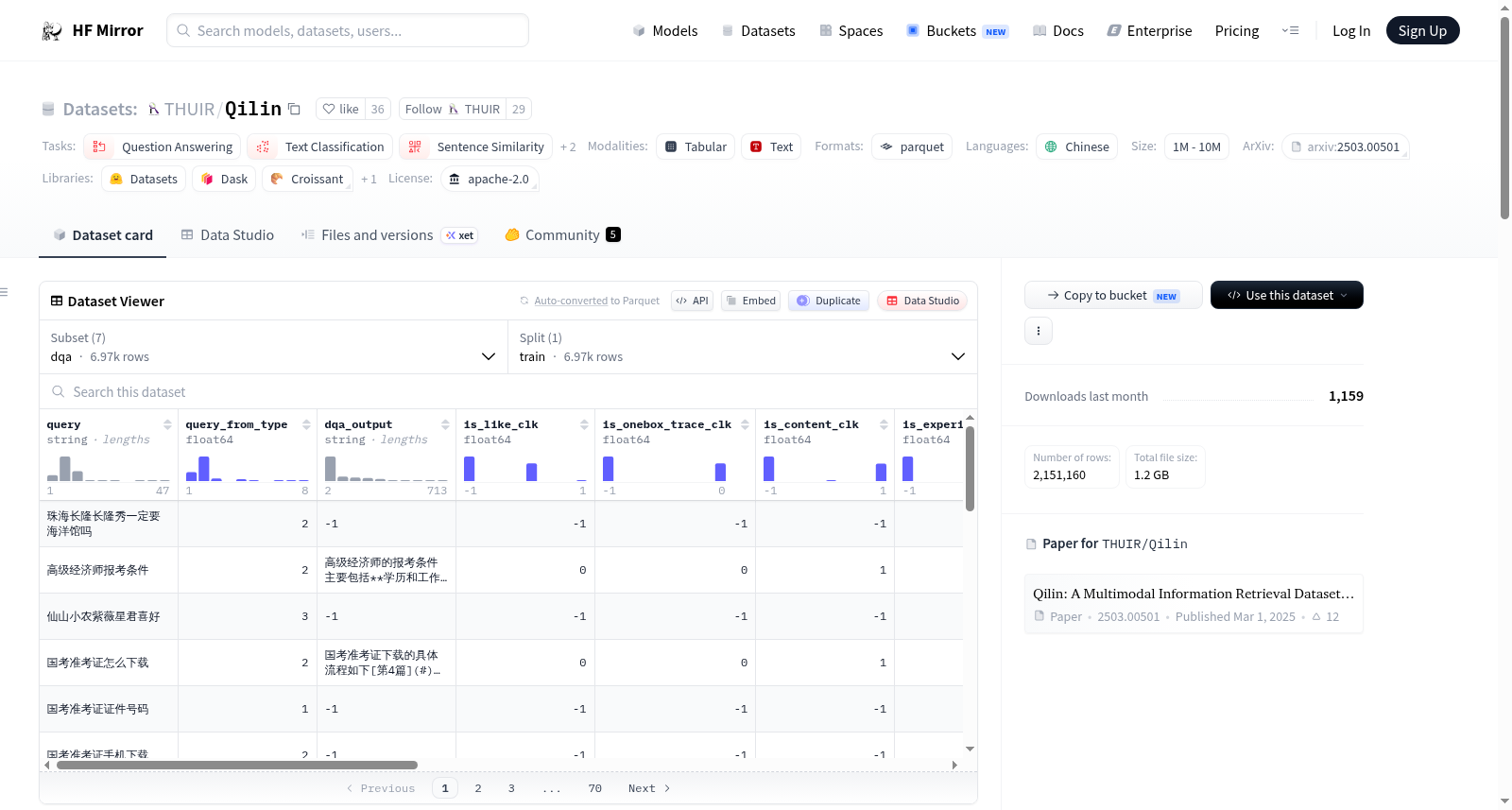Open the Data Studio tab
1512x810 pixels.
pos(228,235)
